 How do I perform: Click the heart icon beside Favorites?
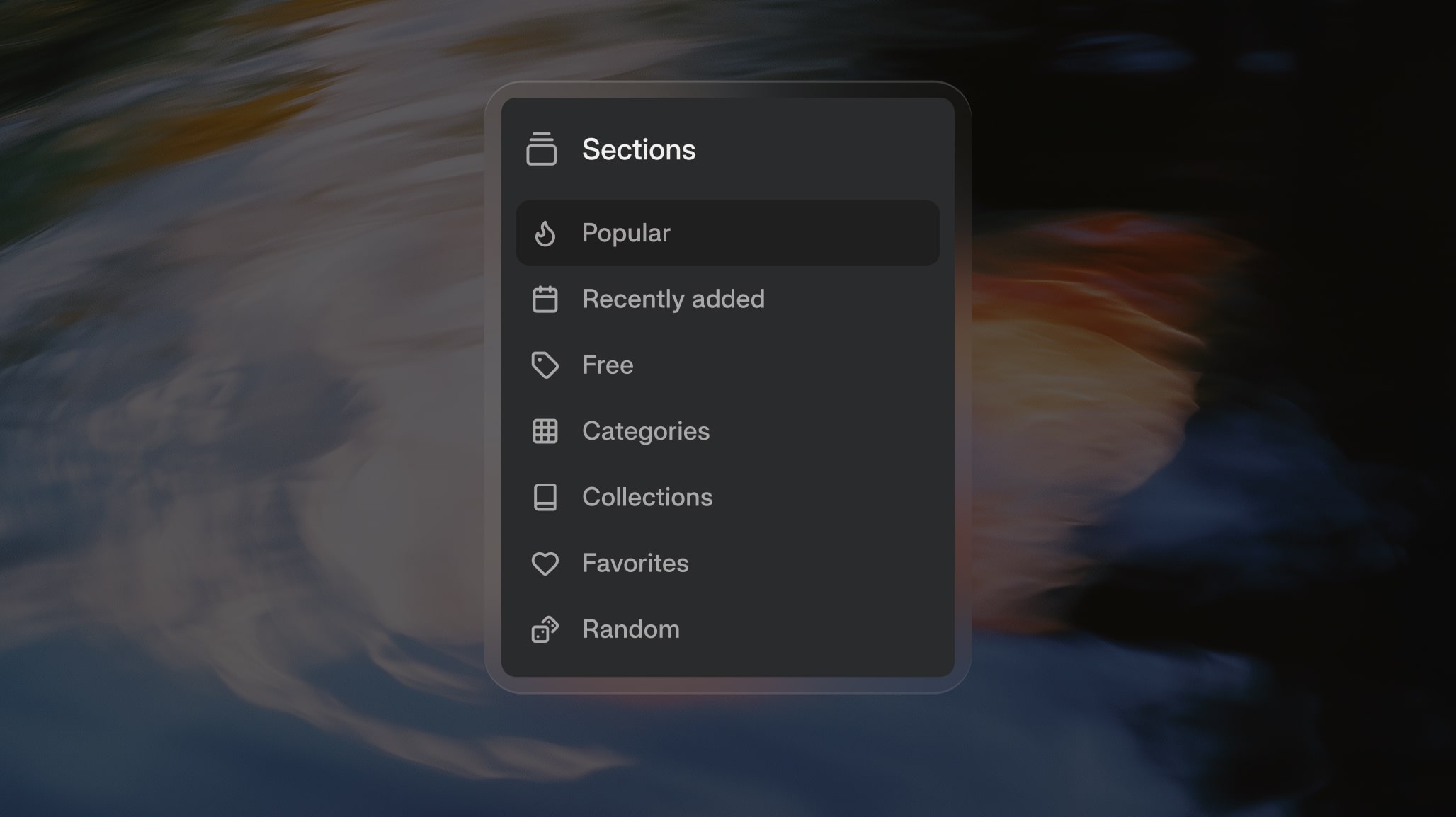pyautogui.click(x=545, y=564)
